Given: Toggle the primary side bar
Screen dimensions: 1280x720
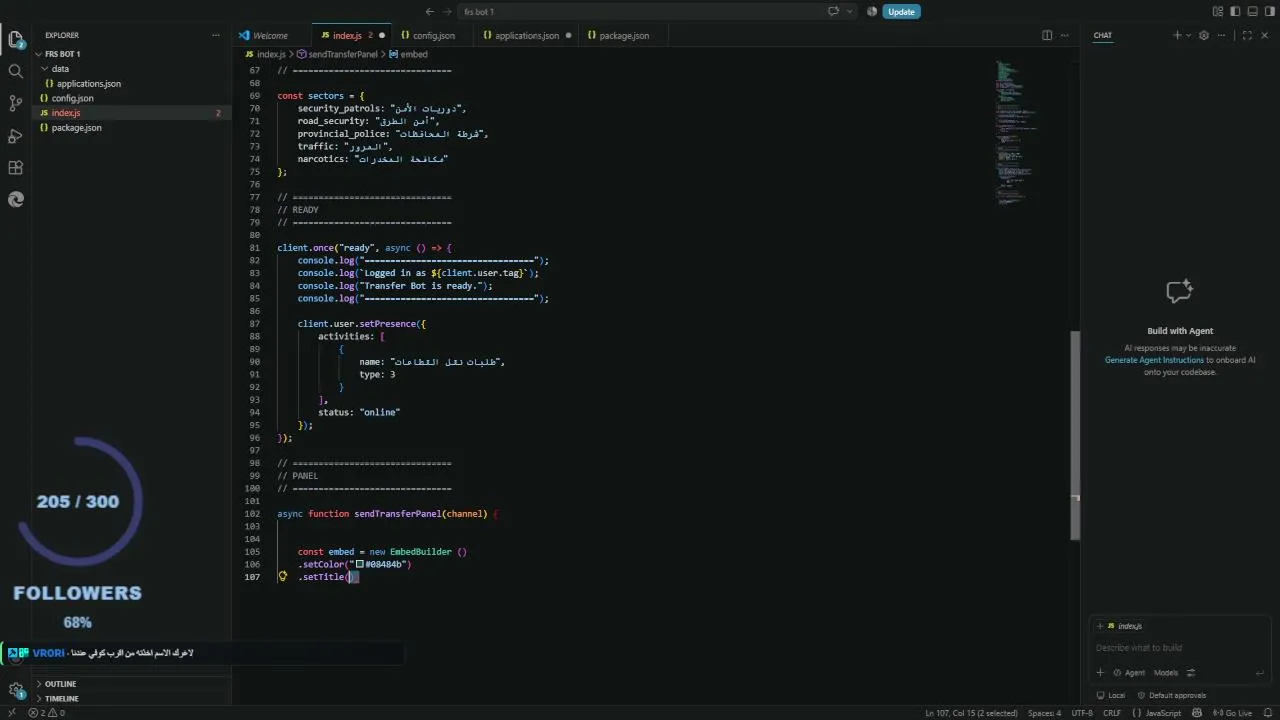Looking at the screenshot, I should 1233,11.
